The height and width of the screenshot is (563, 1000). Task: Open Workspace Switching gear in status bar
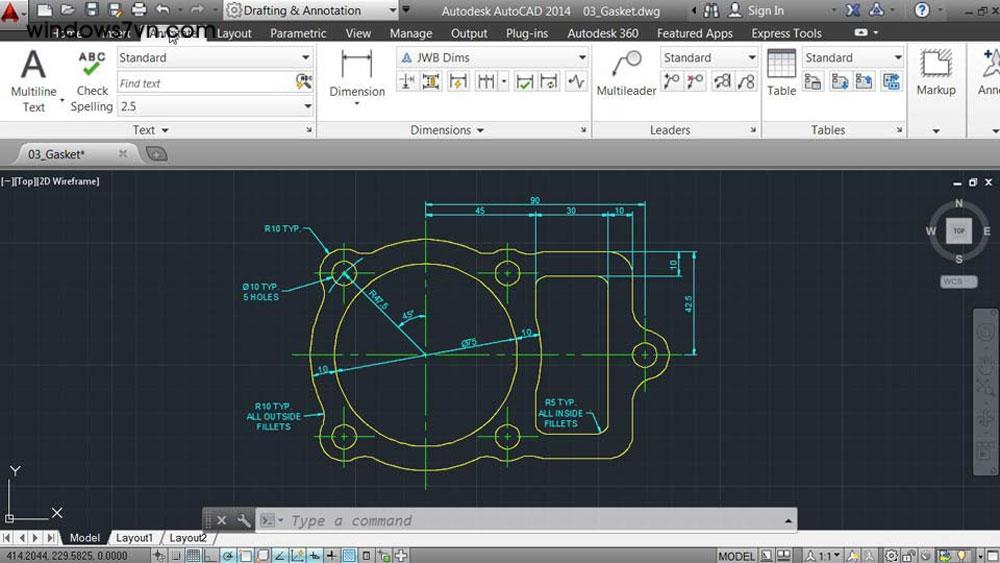click(891, 556)
